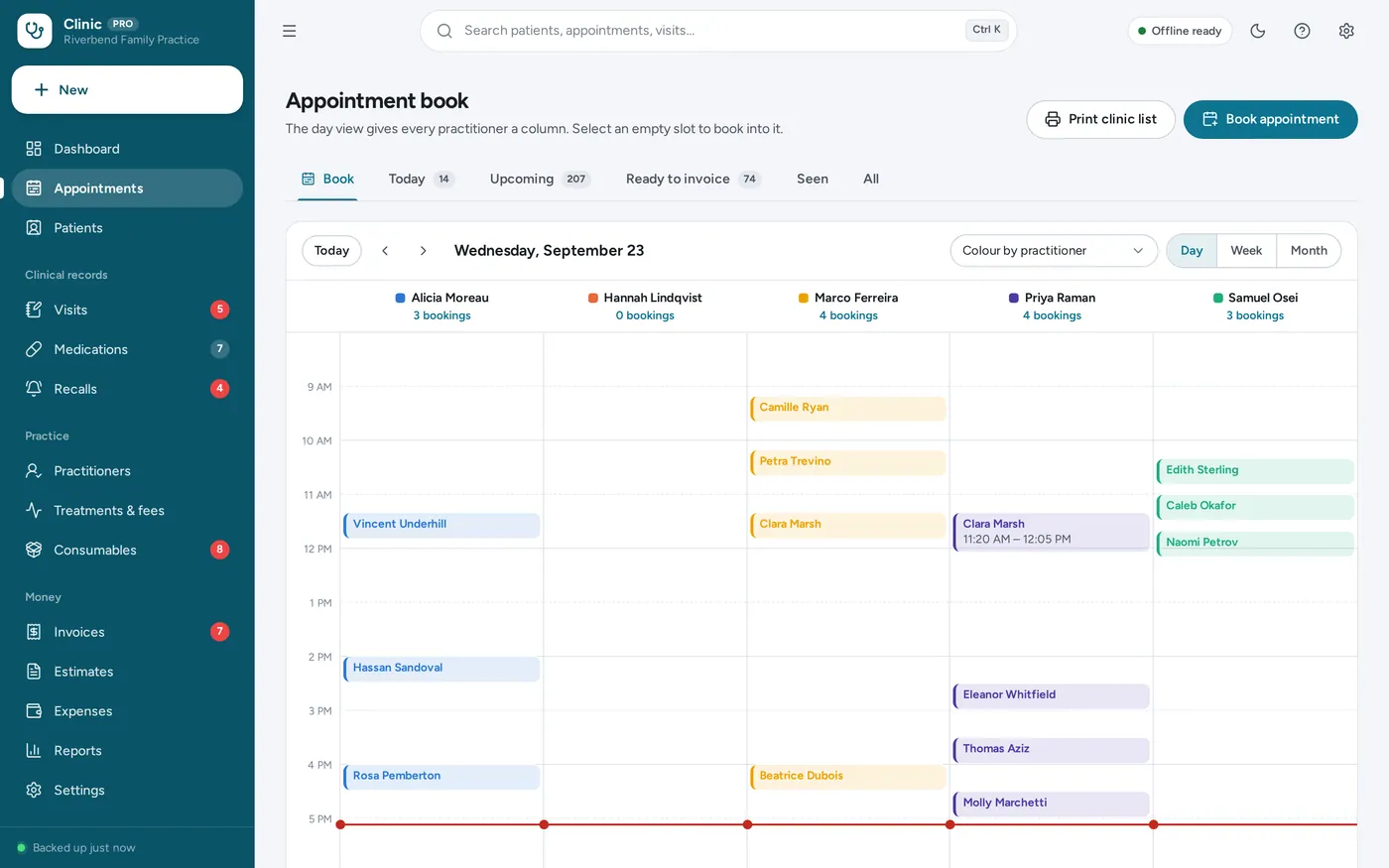Switch calendar to Week view
This screenshot has height=868, width=1389.
pyautogui.click(x=1246, y=251)
